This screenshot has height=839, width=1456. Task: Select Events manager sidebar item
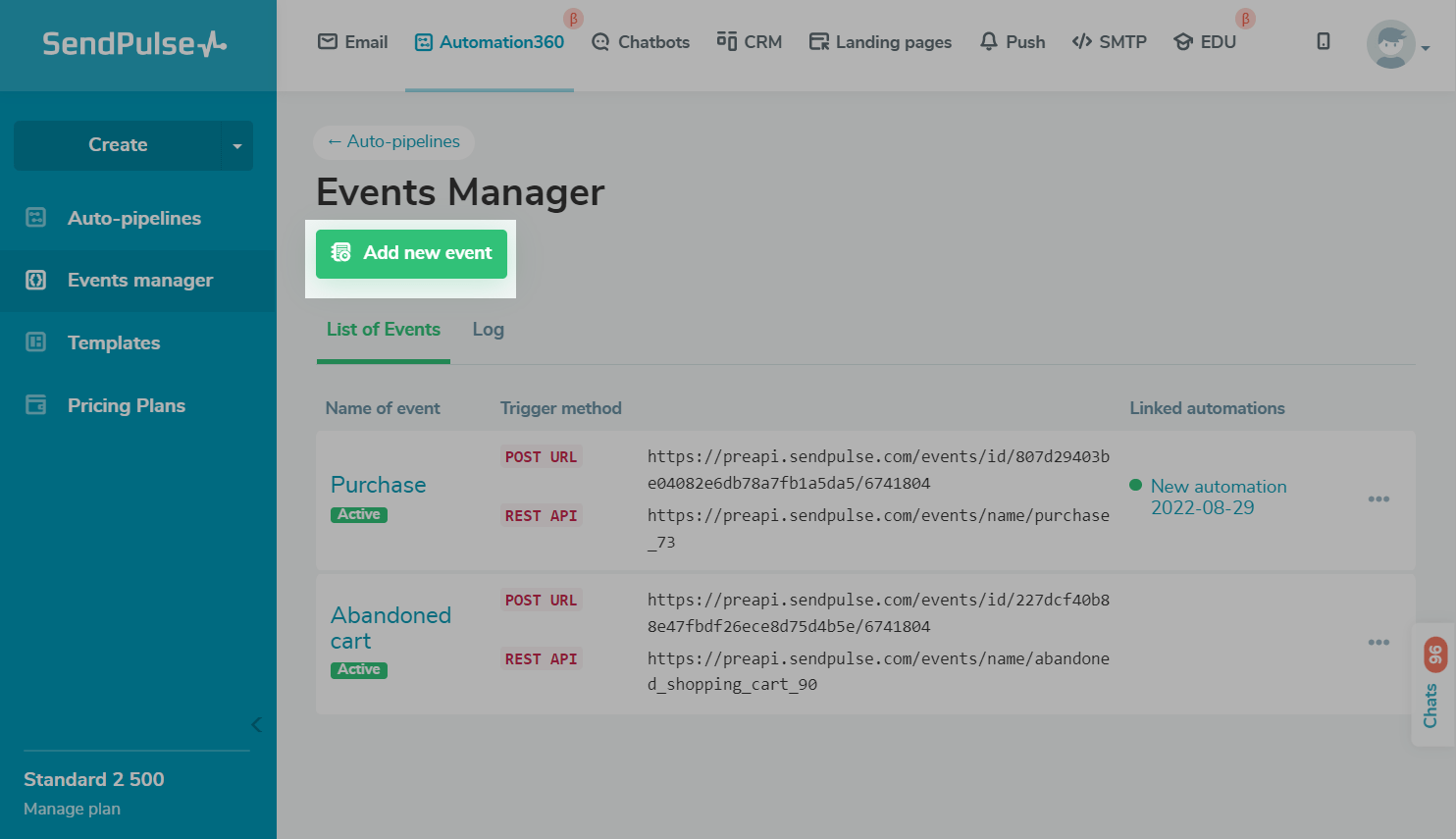coord(139,281)
